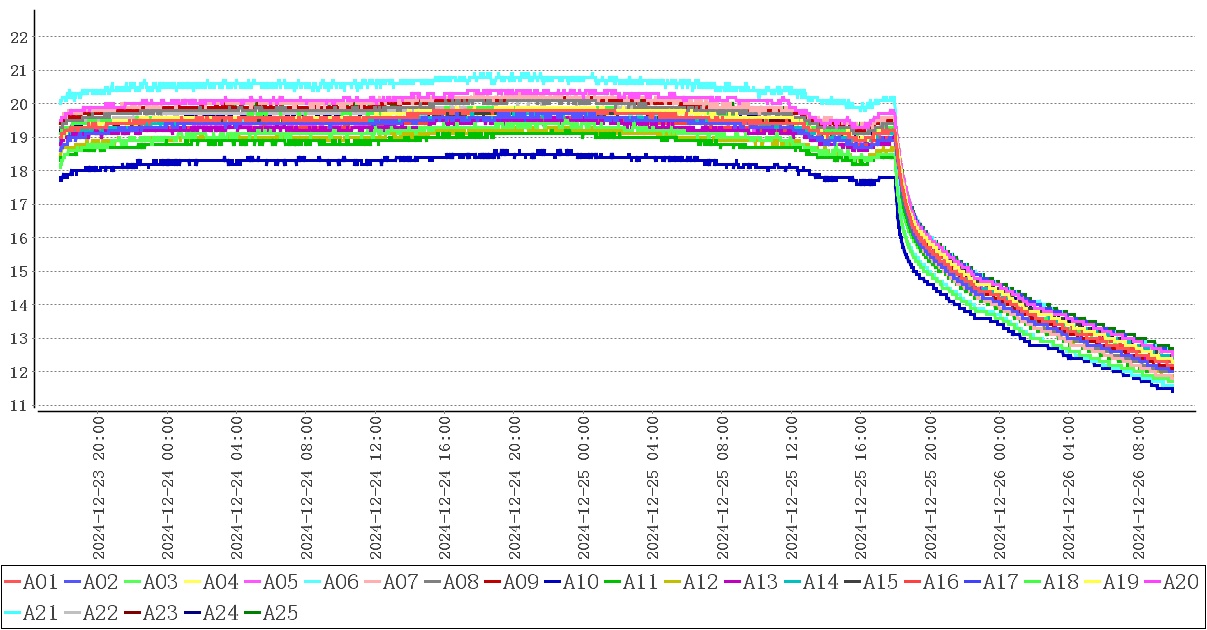Click the y-axis value 11
The width and height of the screenshot is (1207, 630).
tap(18, 405)
